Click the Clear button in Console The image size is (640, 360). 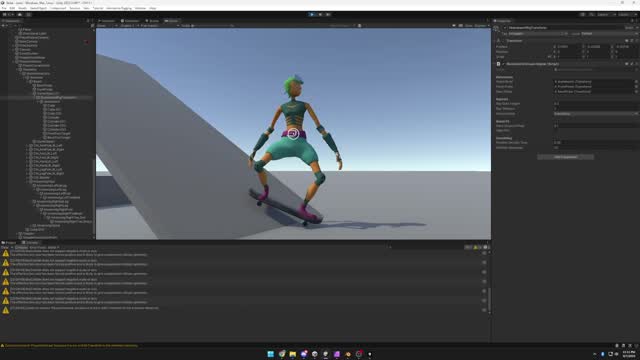[x=5, y=247]
